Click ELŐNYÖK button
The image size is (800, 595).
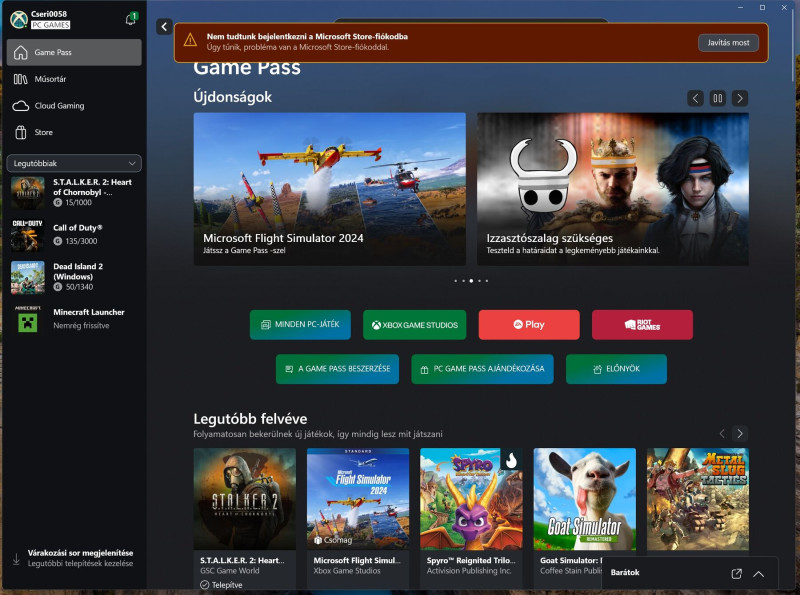pyautogui.click(x=616, y=369)
